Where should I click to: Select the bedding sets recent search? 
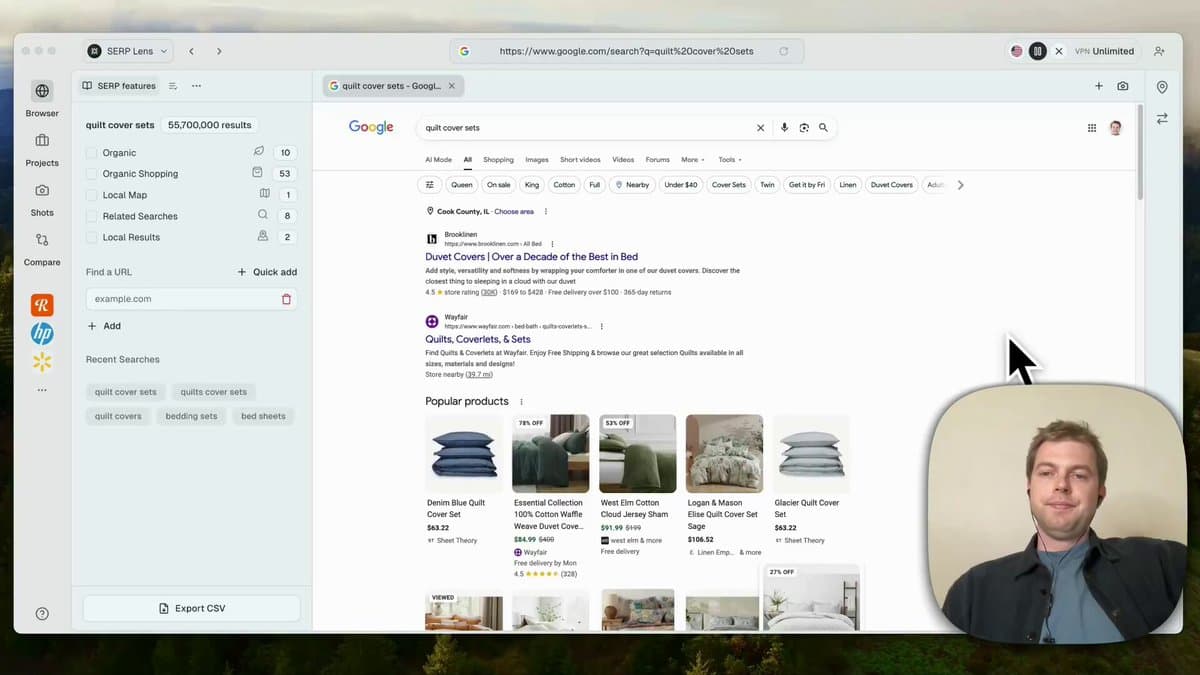click(x=191, y=416)
